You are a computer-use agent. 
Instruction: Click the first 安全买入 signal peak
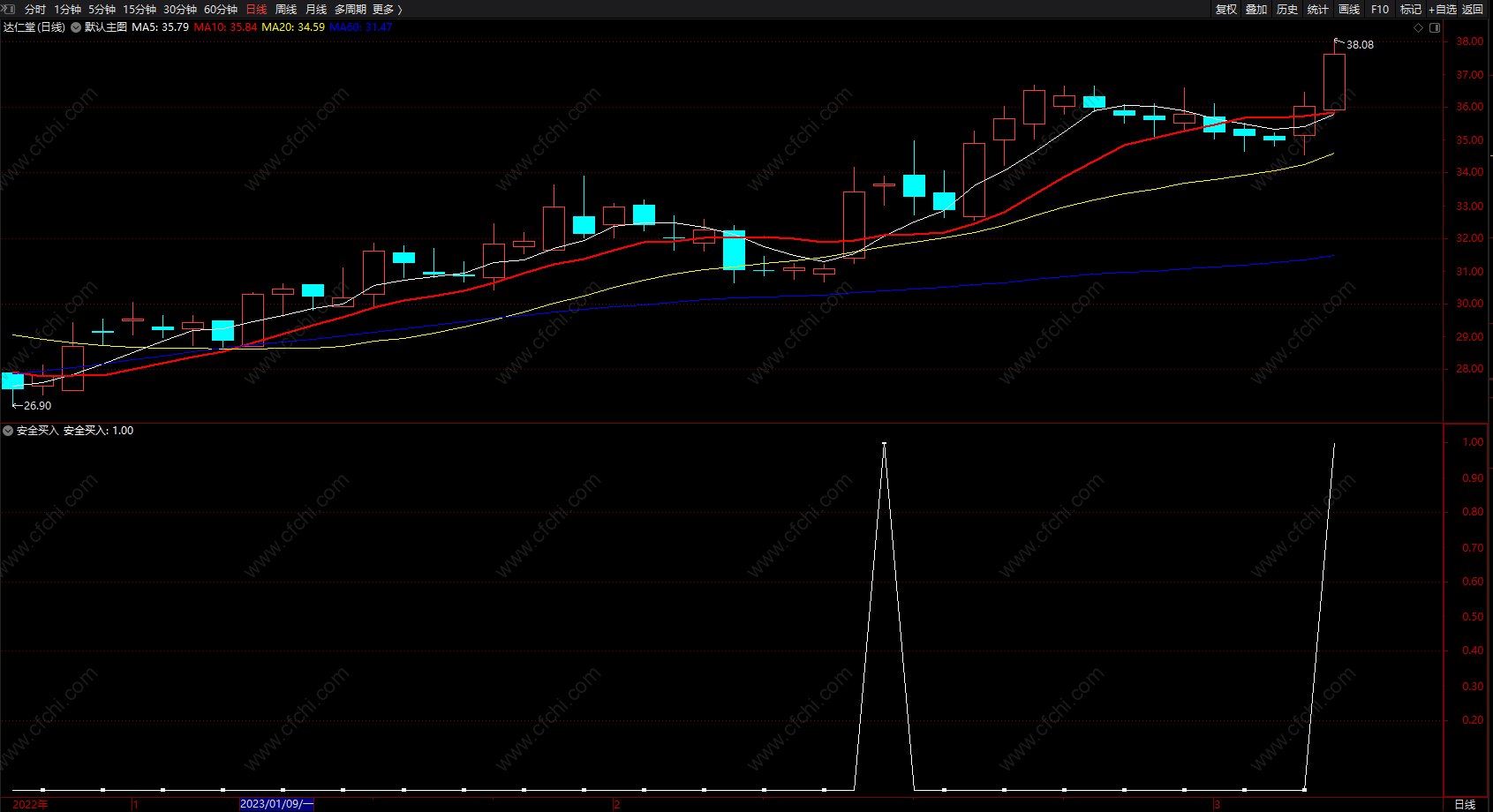click(884, 444)
